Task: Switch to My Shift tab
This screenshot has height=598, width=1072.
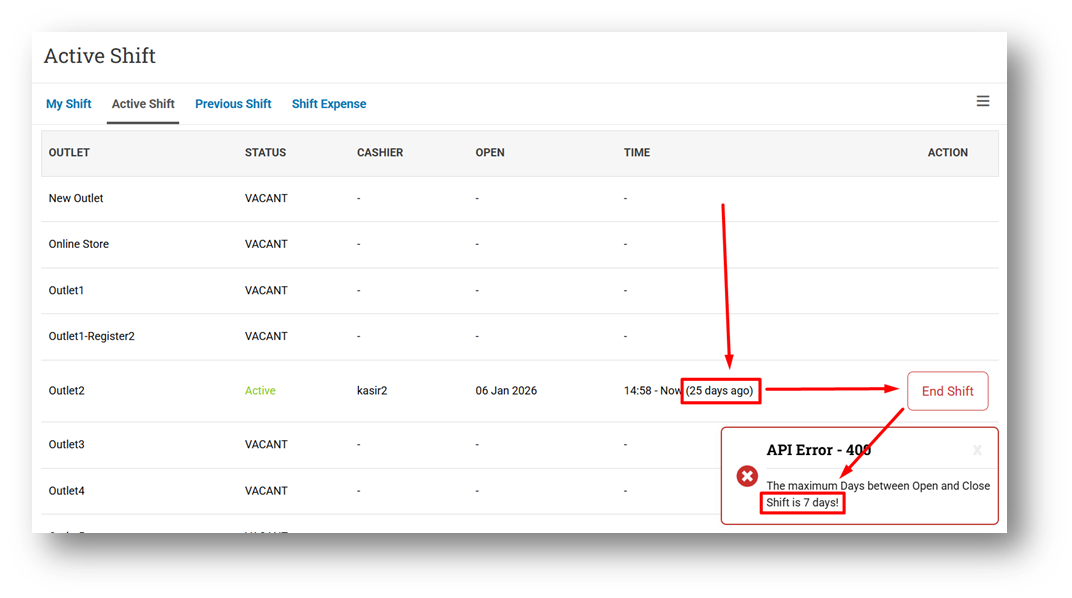Action: pos(68,104)
